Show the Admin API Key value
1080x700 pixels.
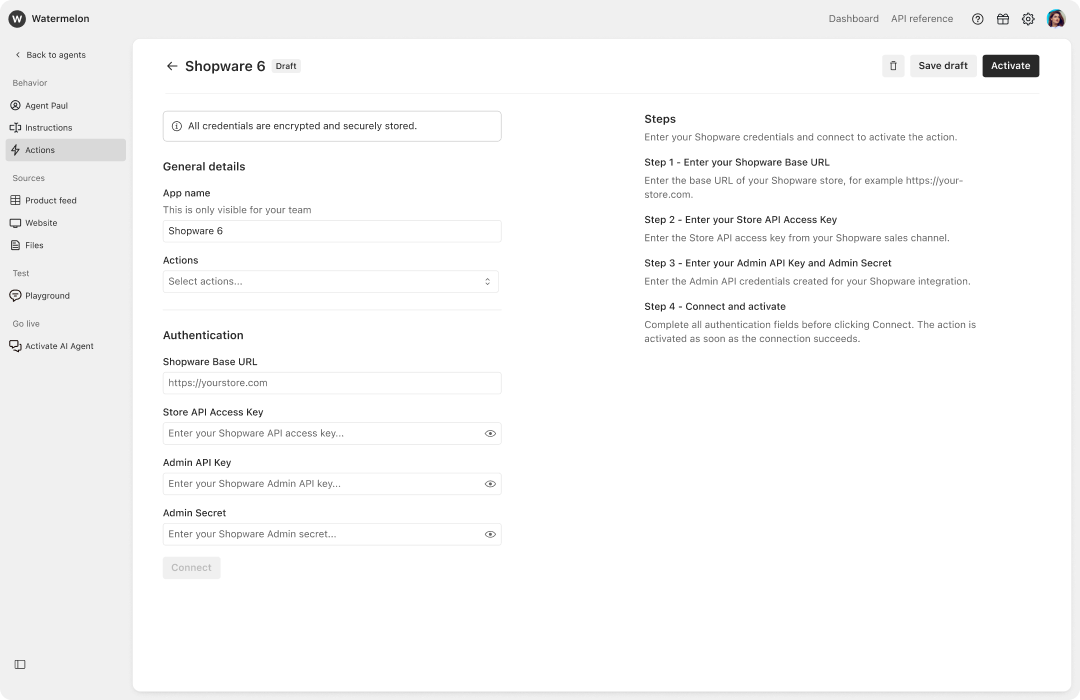pos(490,484)
